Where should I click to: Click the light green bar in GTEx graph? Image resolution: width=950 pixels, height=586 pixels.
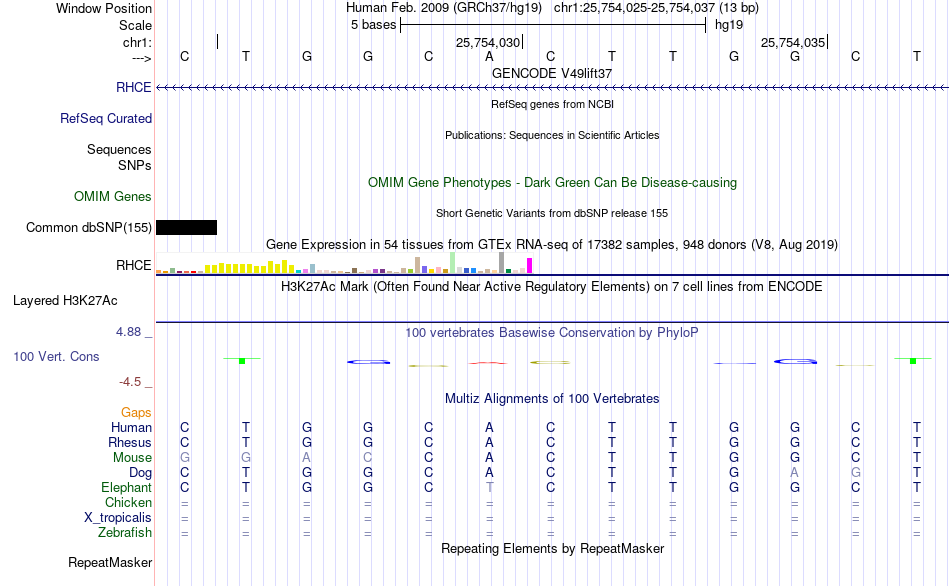click(453, 262)
